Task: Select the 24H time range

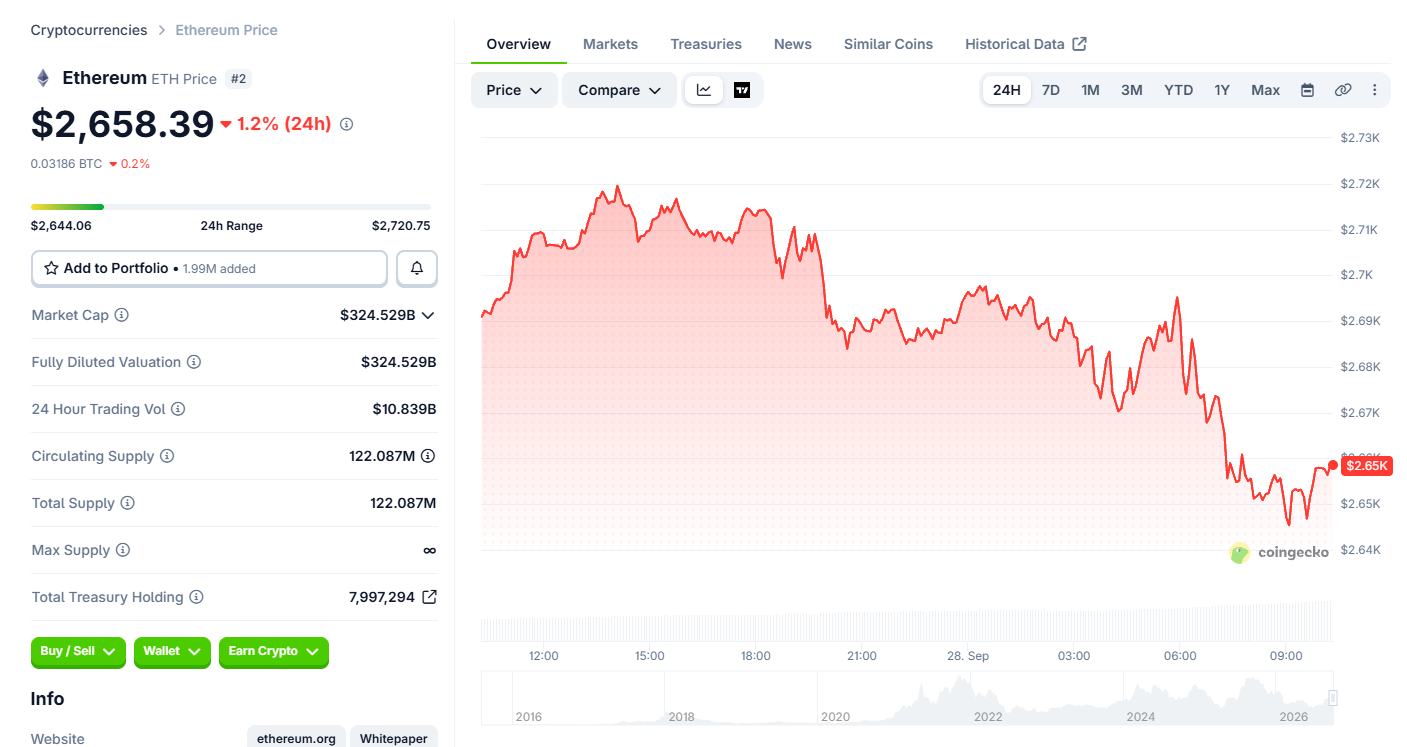Action: (1007, 90)
